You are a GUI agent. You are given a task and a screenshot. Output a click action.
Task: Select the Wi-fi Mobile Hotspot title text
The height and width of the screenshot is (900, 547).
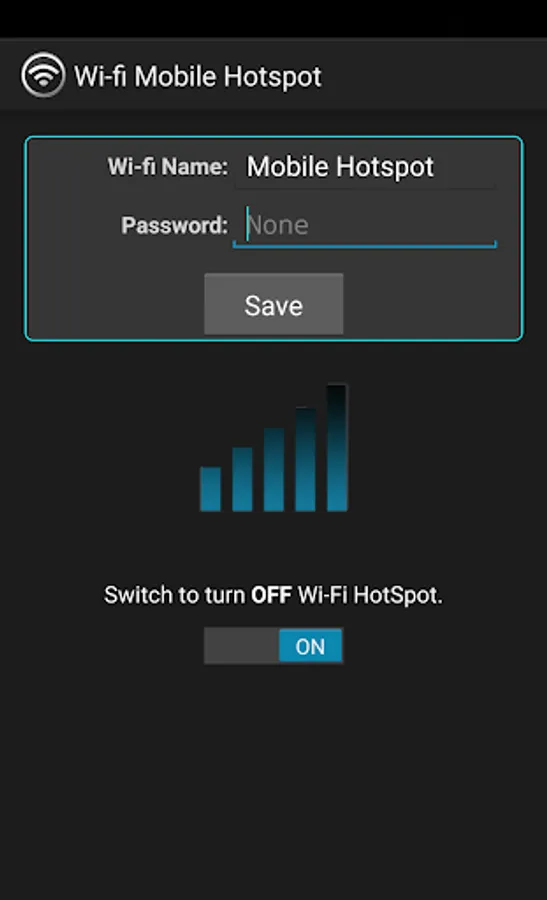coord(198,77)
